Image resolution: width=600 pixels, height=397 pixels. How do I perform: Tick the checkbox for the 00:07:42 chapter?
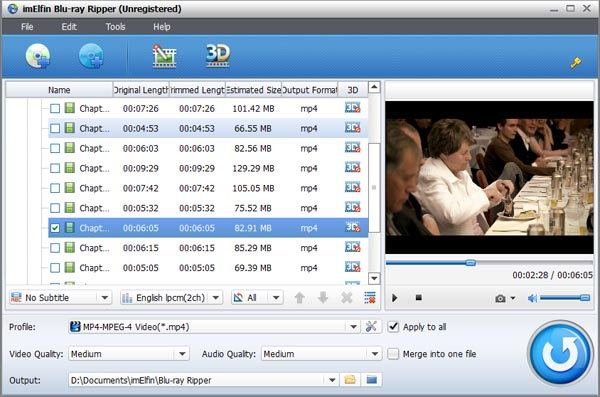55,188
